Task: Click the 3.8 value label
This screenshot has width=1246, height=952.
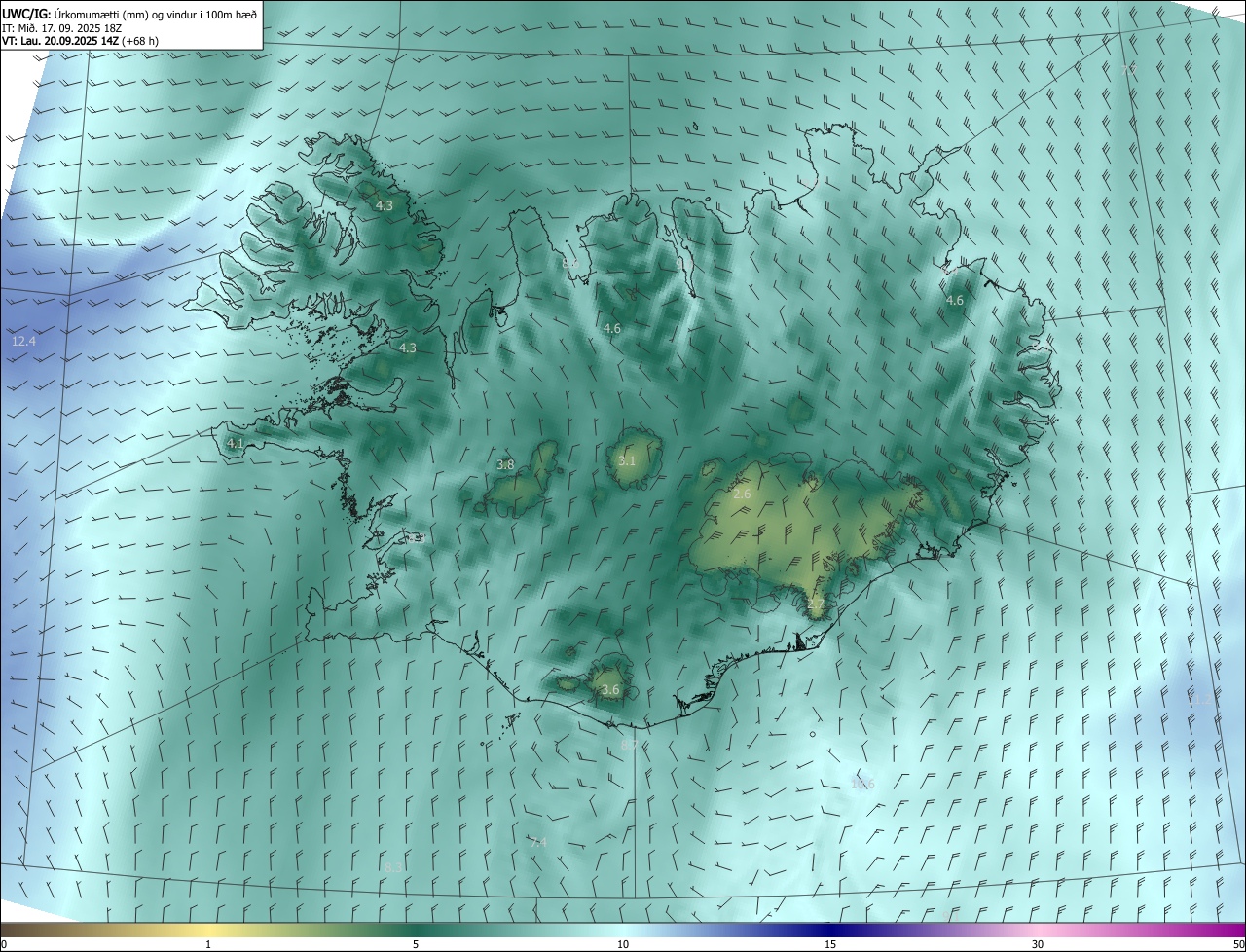Action: [505, 465]
